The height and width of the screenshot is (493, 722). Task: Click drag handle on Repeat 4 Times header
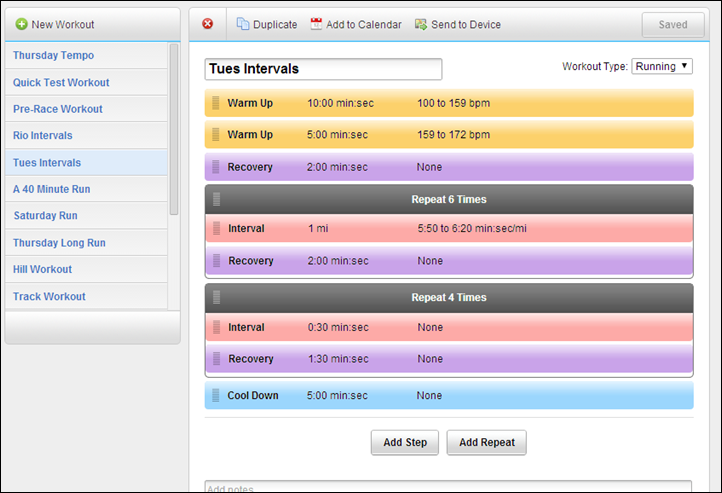[216, 297]
